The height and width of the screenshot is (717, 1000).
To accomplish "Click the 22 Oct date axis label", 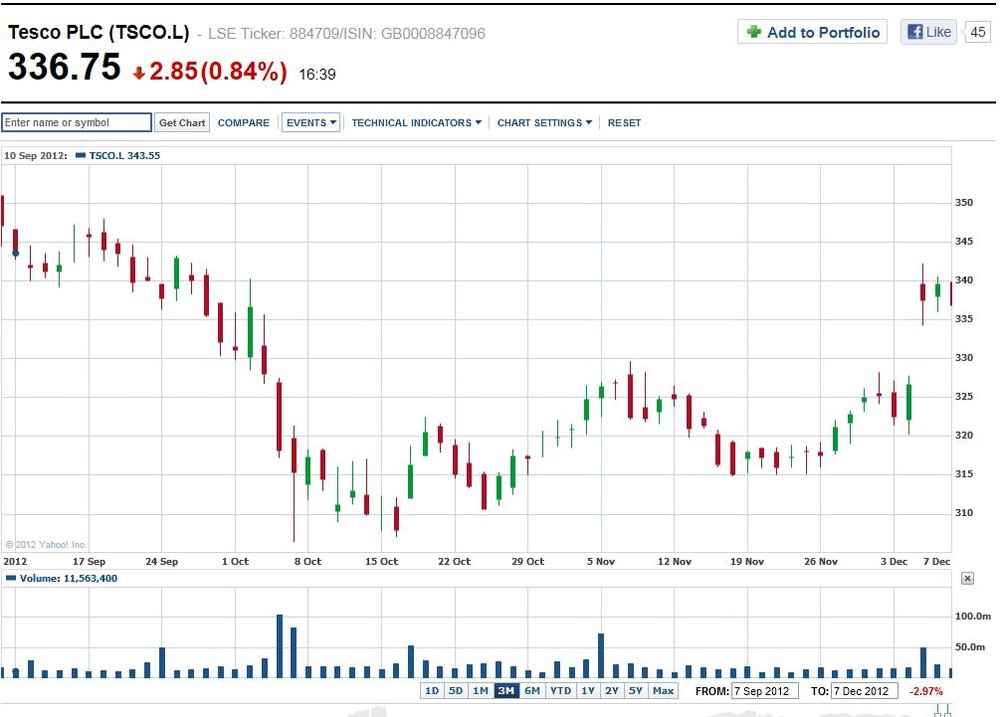I will tap(454, 561).
